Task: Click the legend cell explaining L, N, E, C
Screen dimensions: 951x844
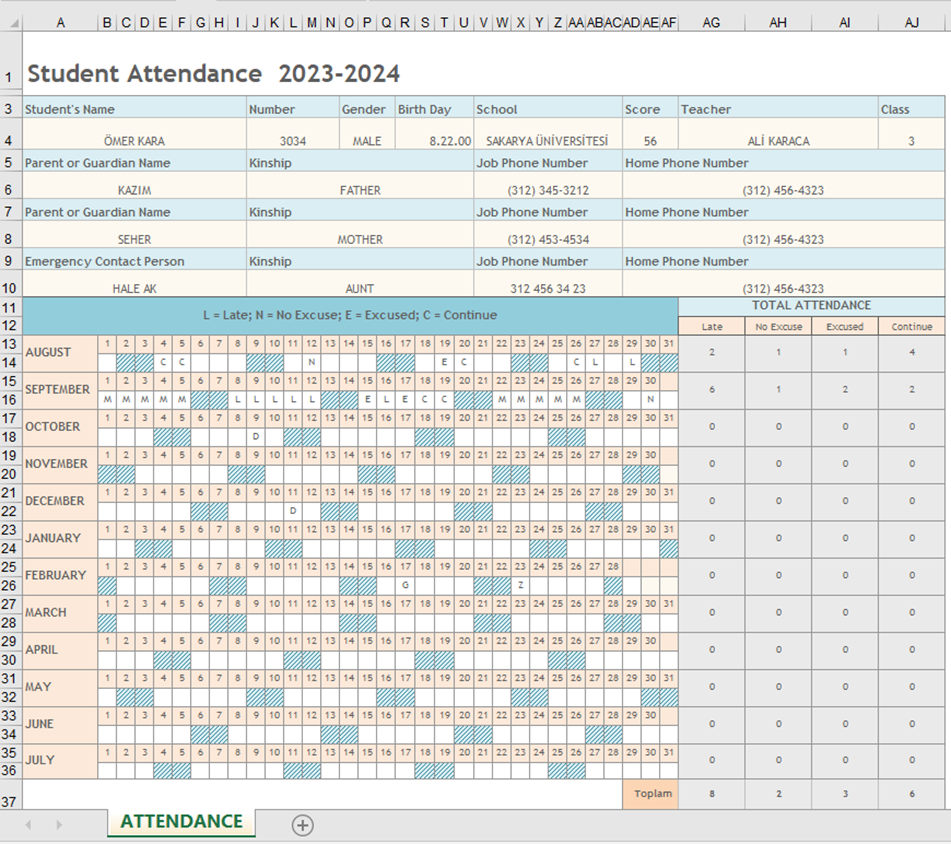Action: [x=350, y=314]
